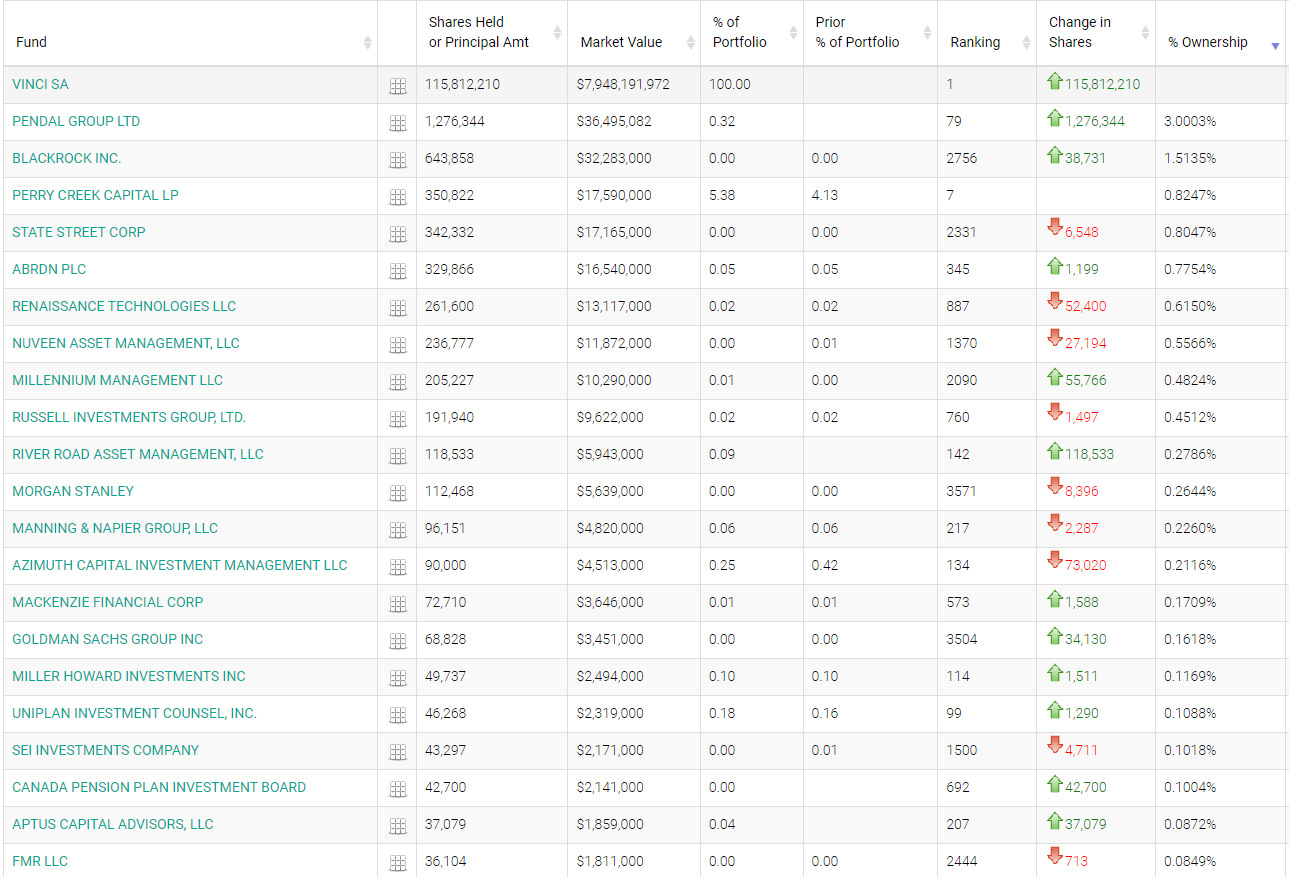Open the grid icon in FMR LLC row
The image size is (1289, 877).
click(x=397, y=864)
